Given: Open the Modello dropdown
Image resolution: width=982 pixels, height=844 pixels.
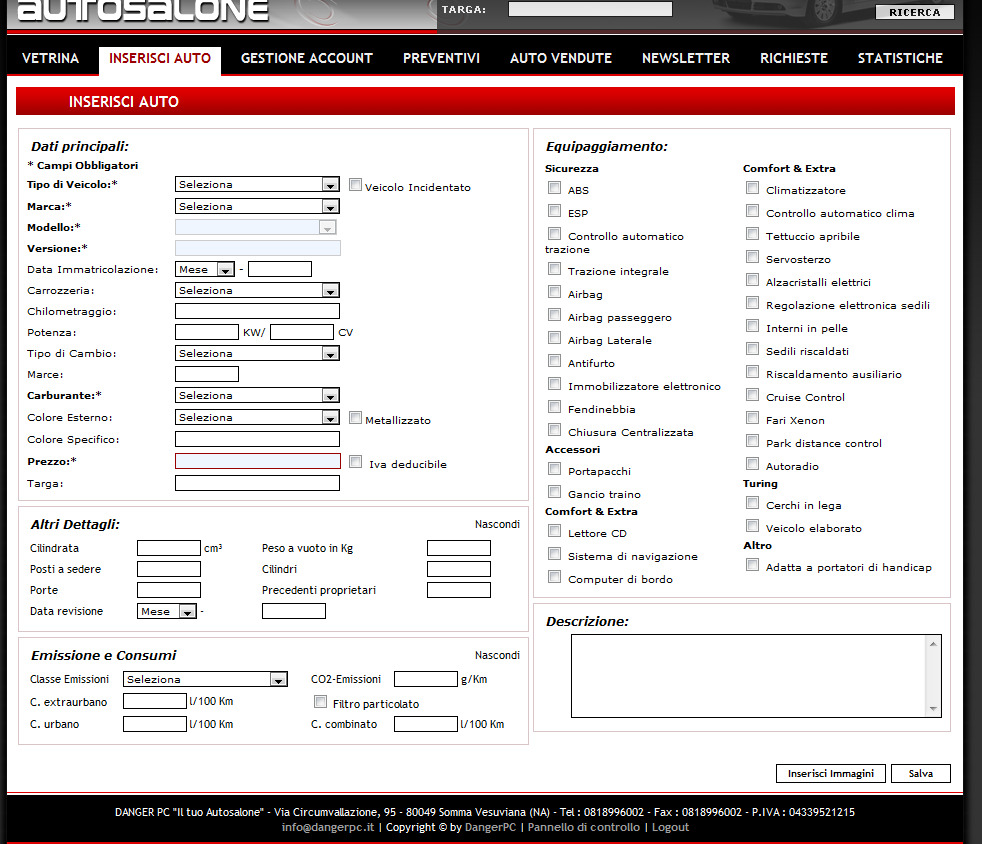Looking at the screenshot, I should [x=256, y=227].
